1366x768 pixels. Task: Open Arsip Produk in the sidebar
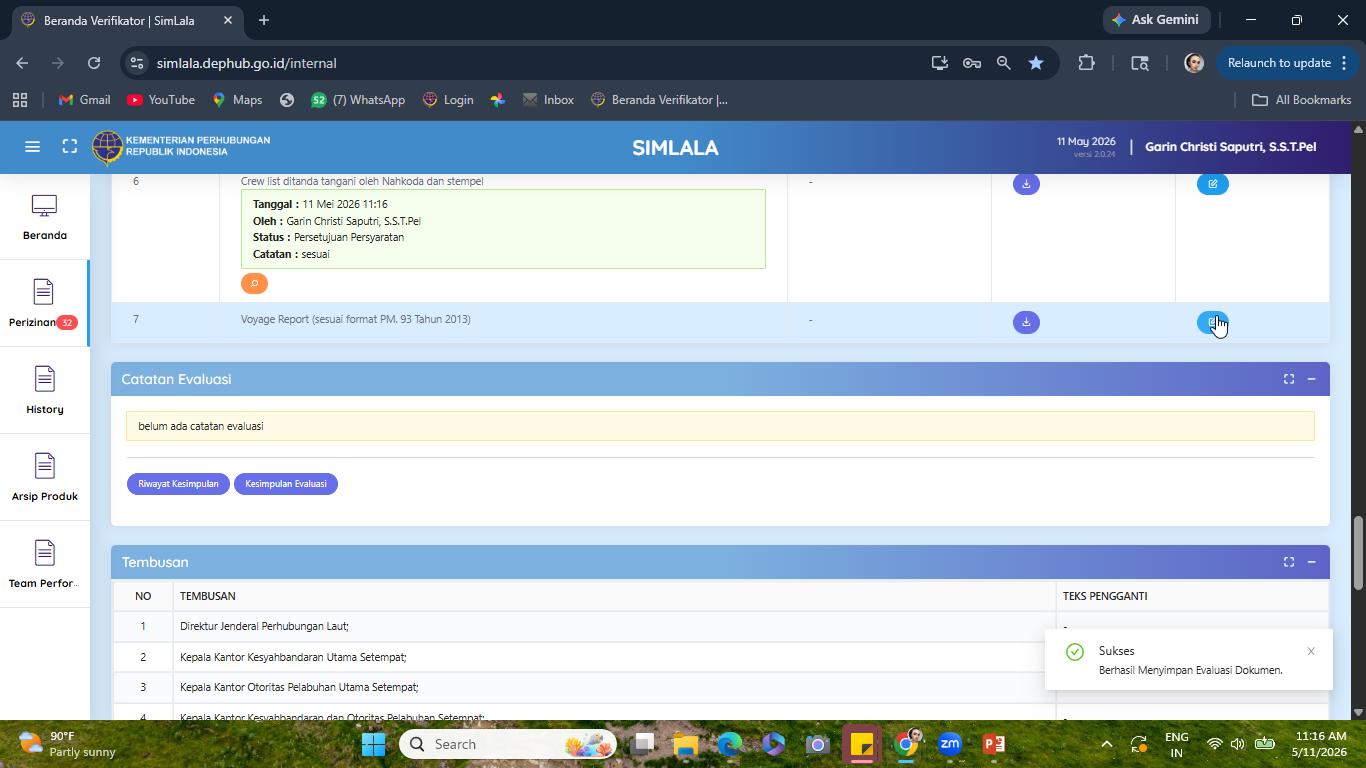tap(45, 477)
